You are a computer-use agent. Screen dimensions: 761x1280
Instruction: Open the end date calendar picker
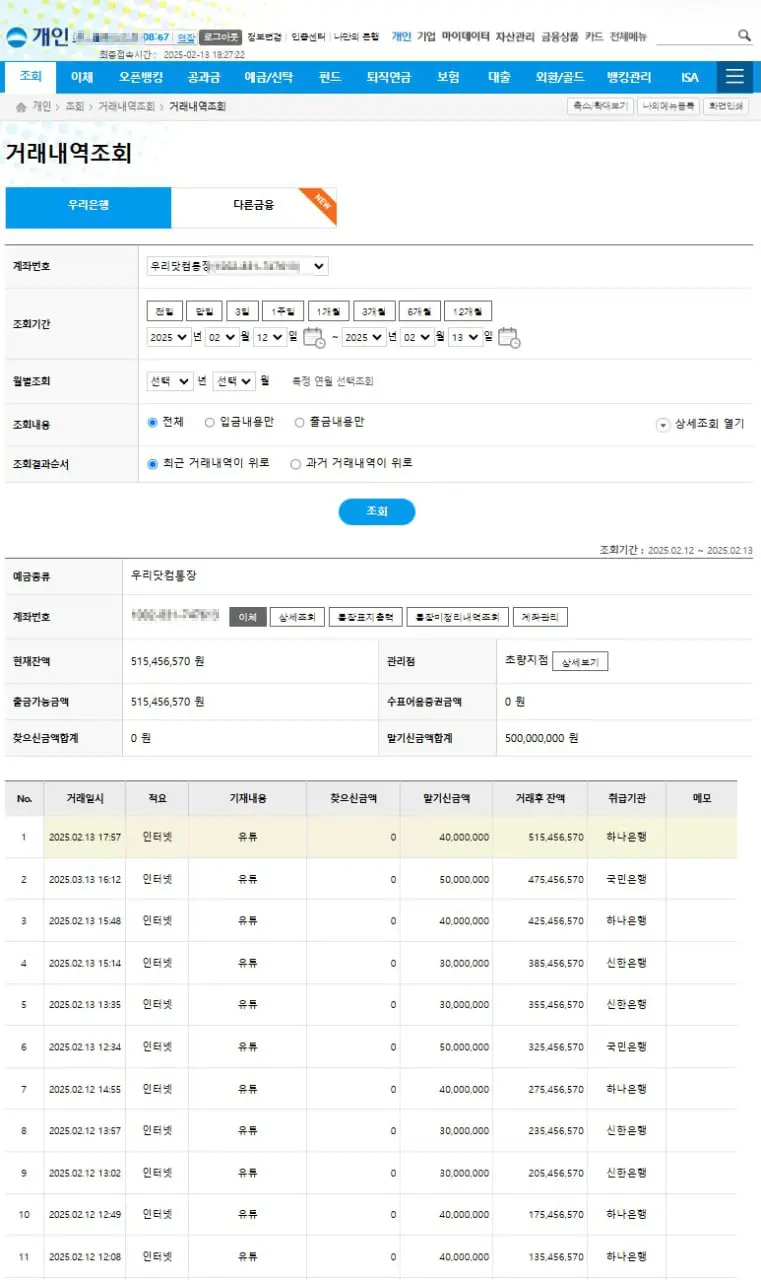pos(508,338)
